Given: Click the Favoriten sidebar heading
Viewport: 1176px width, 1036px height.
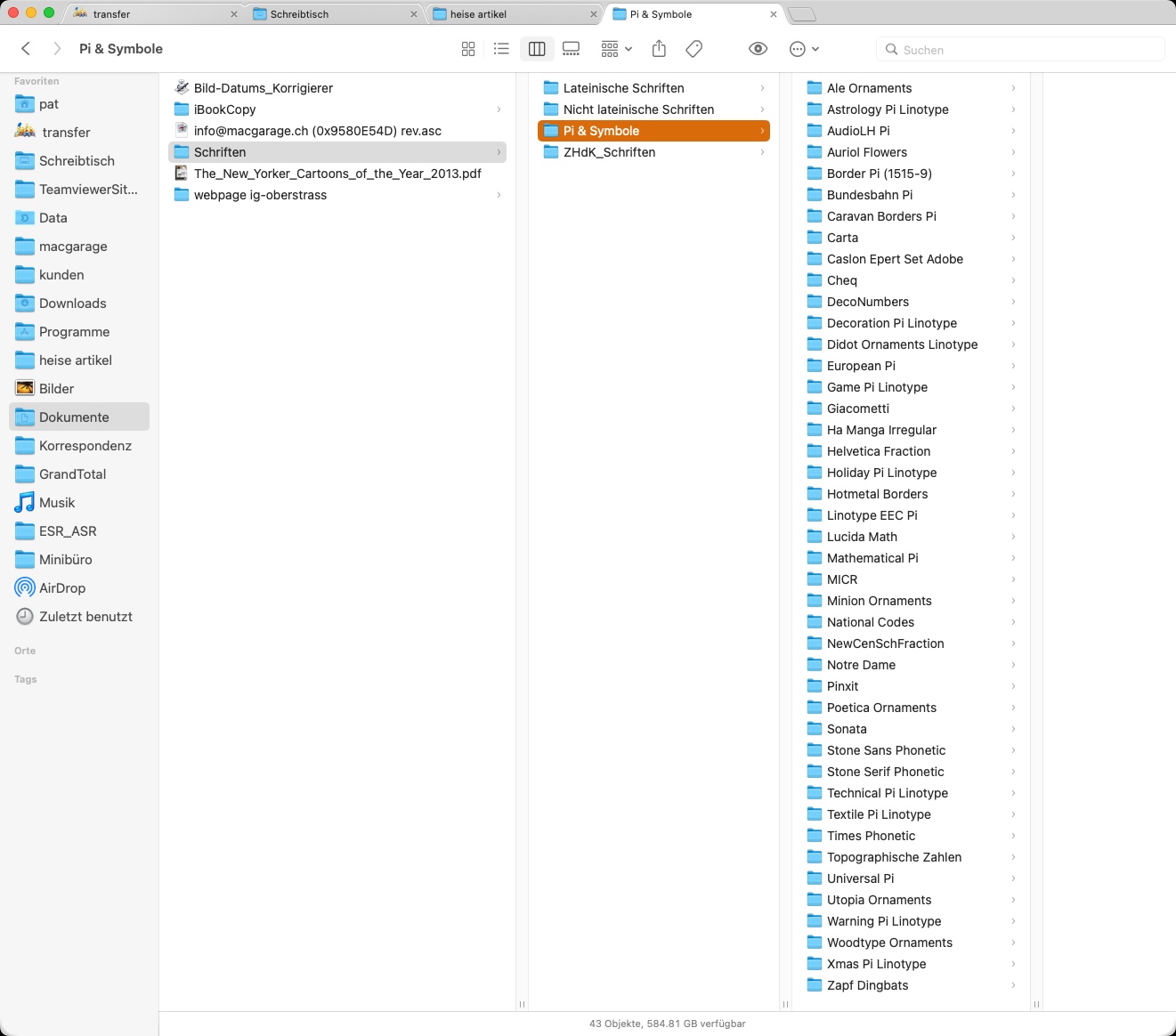Looking at the screenshot, I should [36, 81].
